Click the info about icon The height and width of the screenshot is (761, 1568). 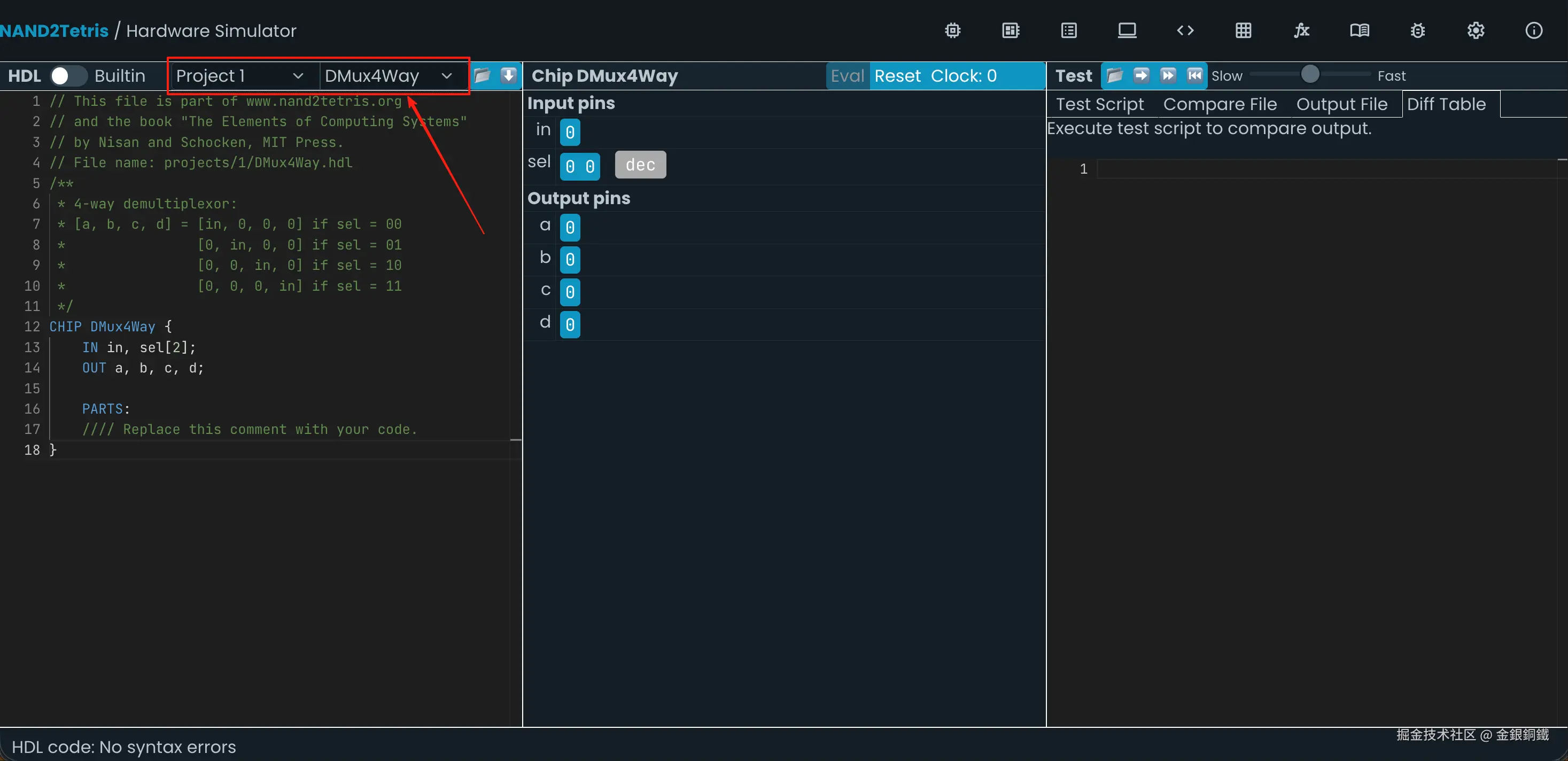[x=1533, y=30]
